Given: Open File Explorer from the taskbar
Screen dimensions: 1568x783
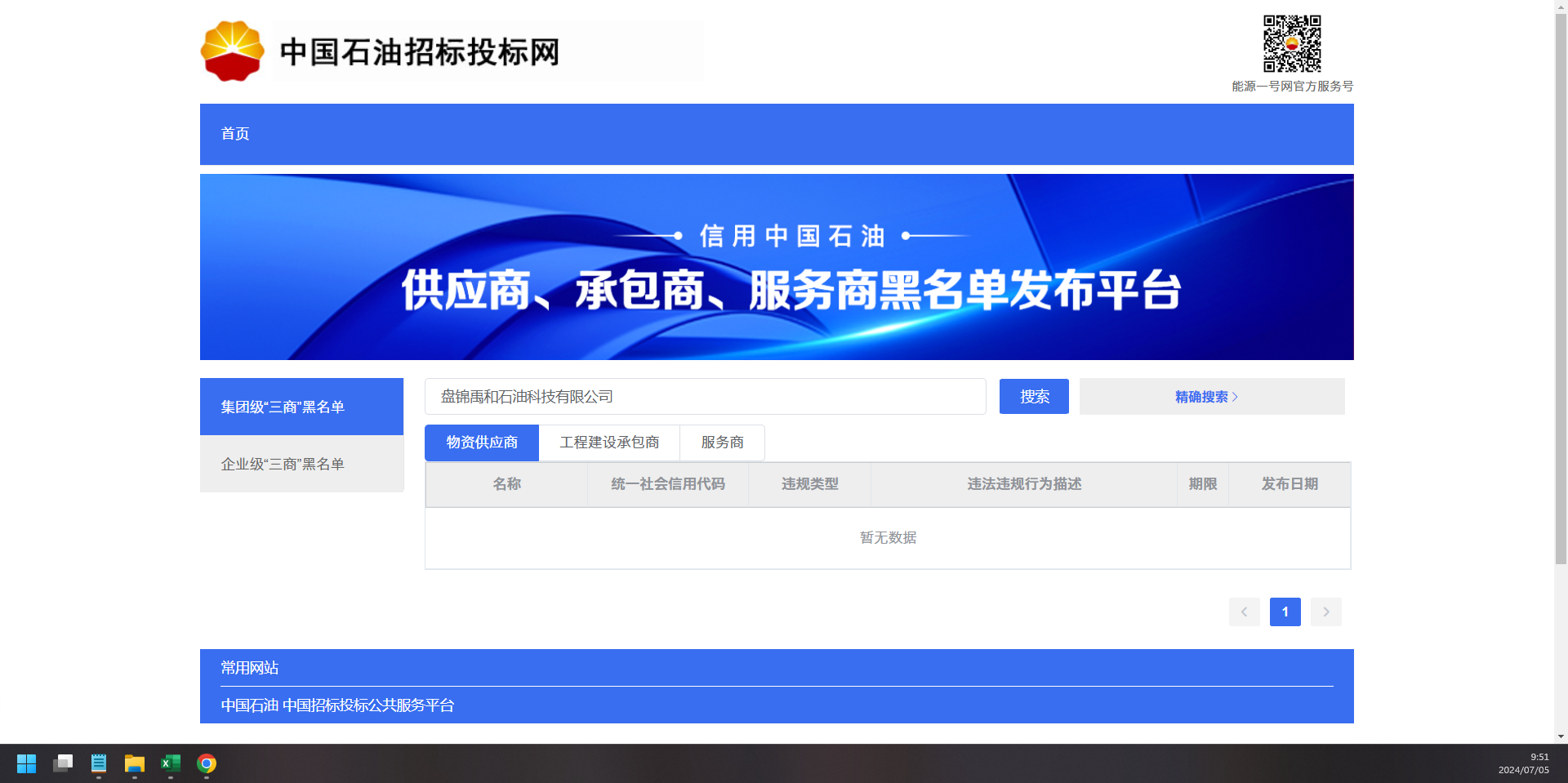Looking at the screenshot, I should click(x=135, y=763).
